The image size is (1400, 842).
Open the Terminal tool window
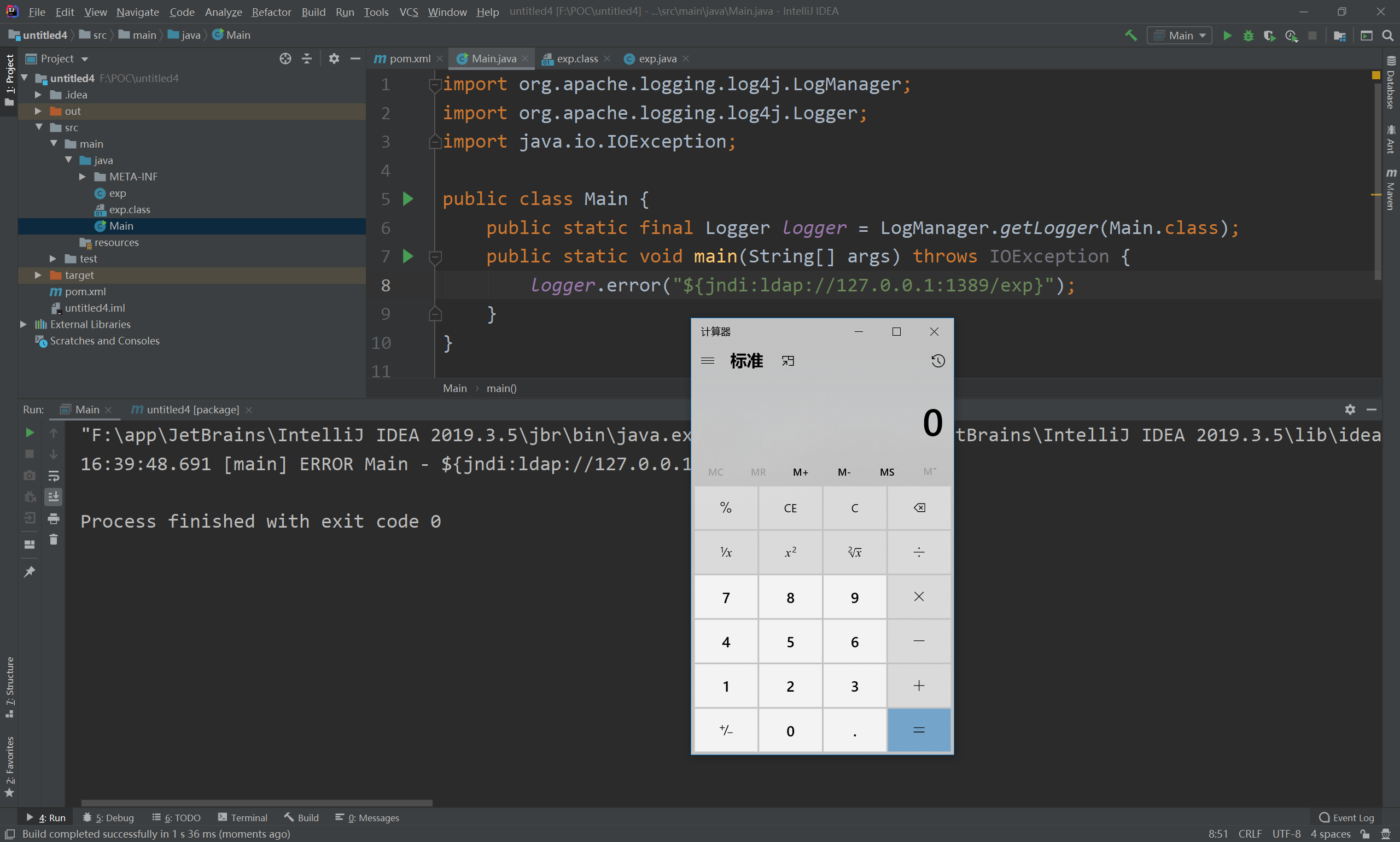click(243, 817)
